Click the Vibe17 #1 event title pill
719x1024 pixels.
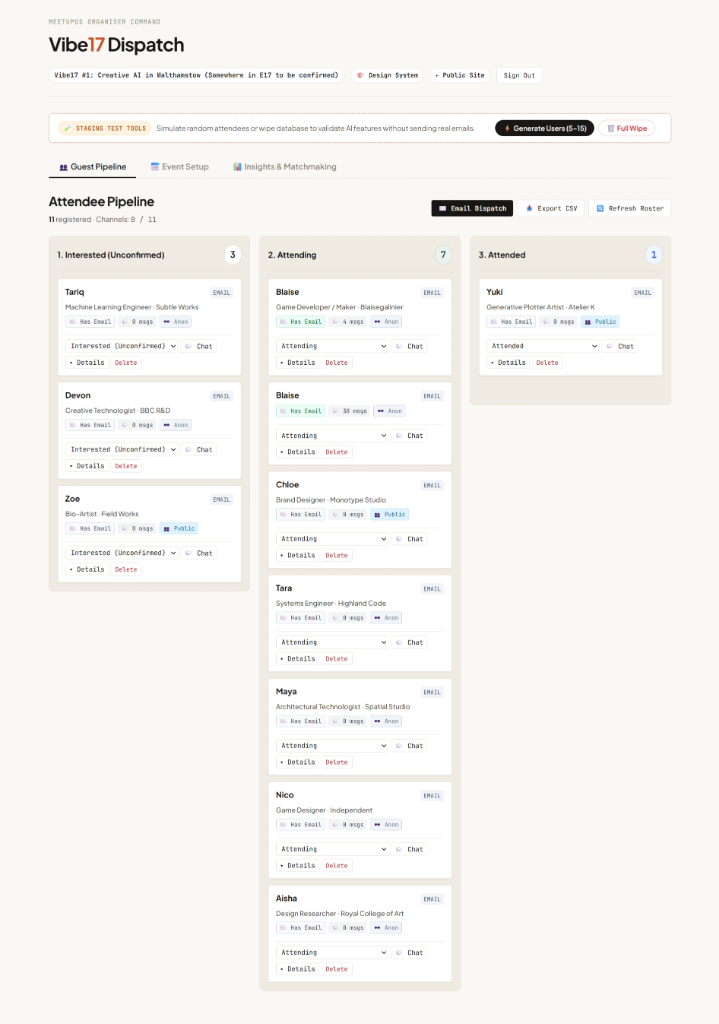coord(197,75)
